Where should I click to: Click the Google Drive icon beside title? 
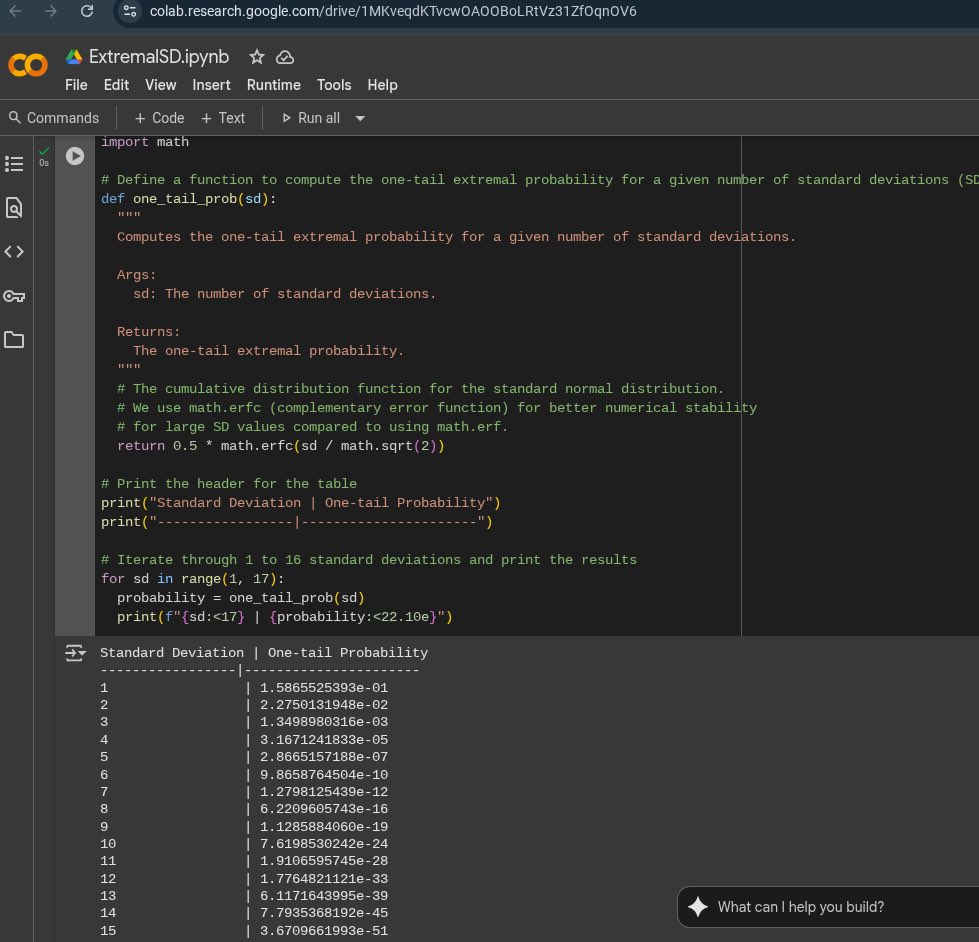(74, 57)
